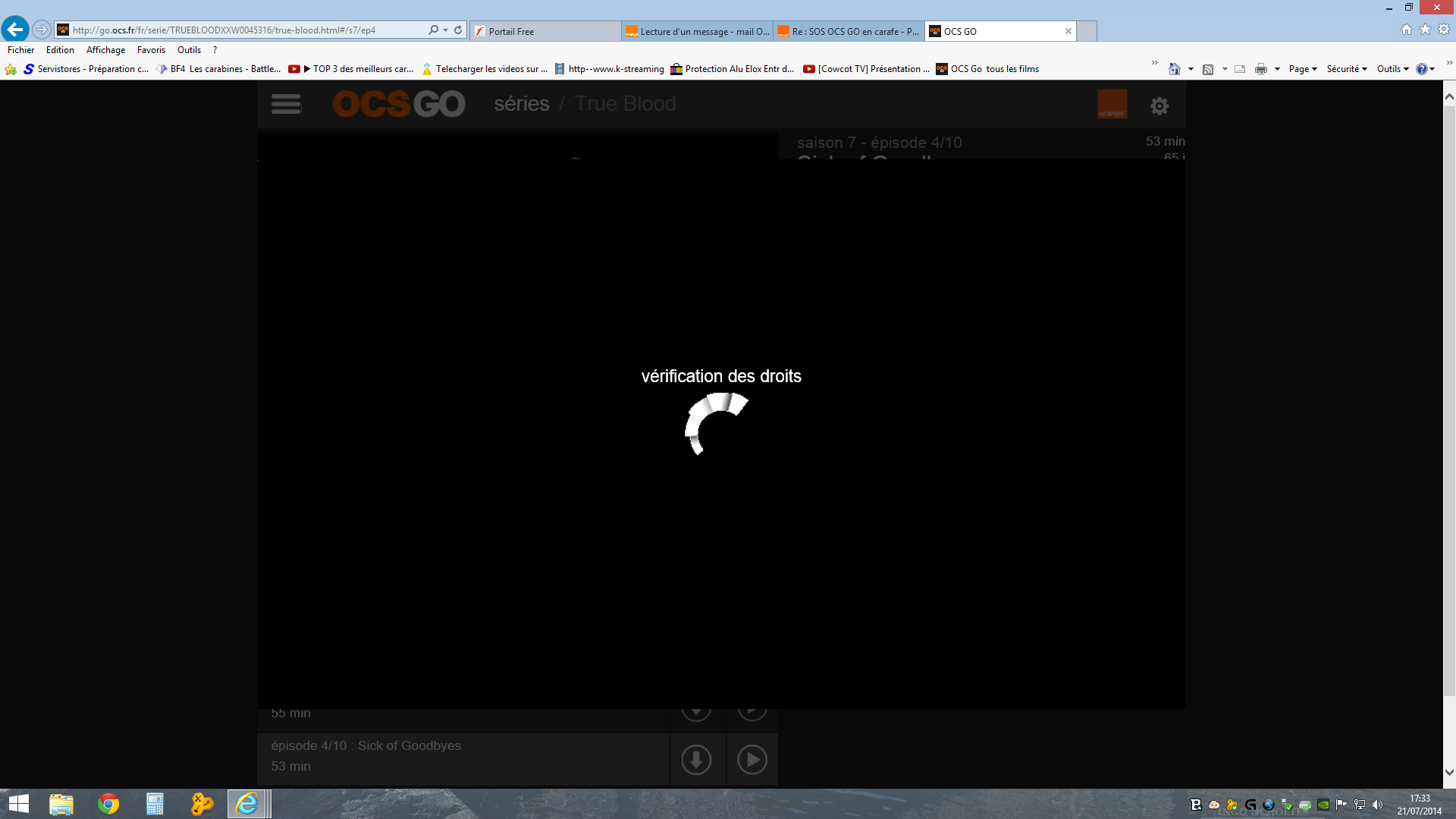Open the Affichage menu
The image size is (1456, 819).
click(105, 50)
